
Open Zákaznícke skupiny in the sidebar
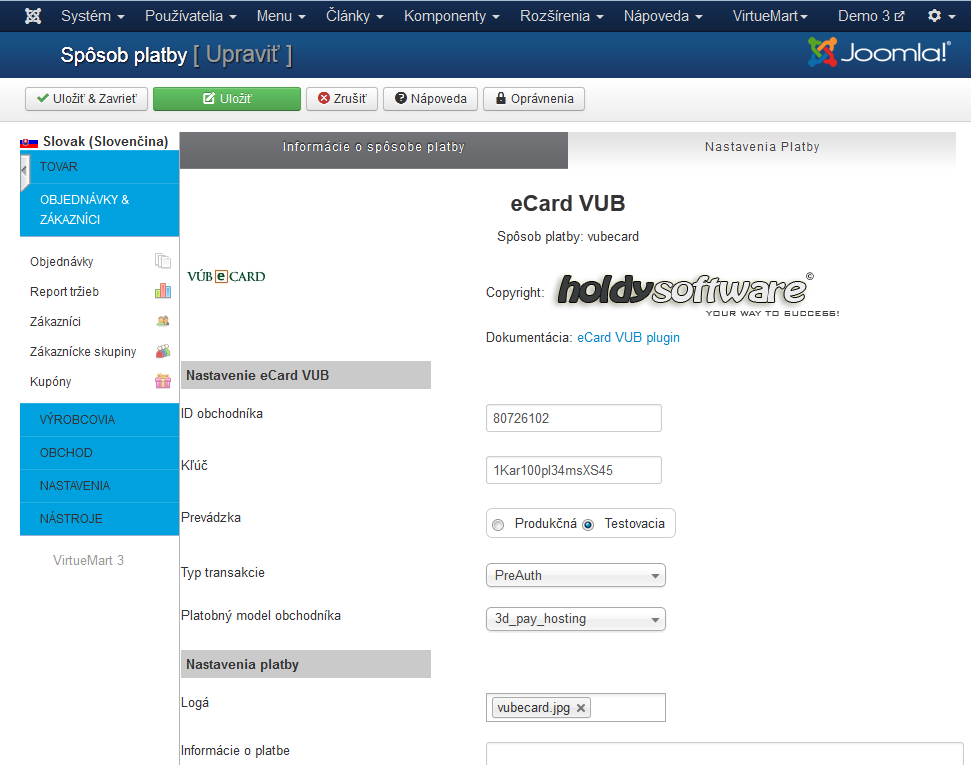click(x=83, y=351)
